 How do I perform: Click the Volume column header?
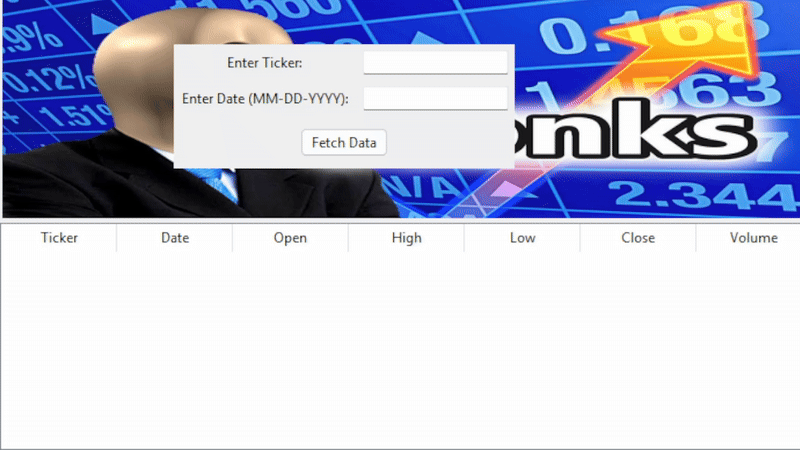point(748,238)
